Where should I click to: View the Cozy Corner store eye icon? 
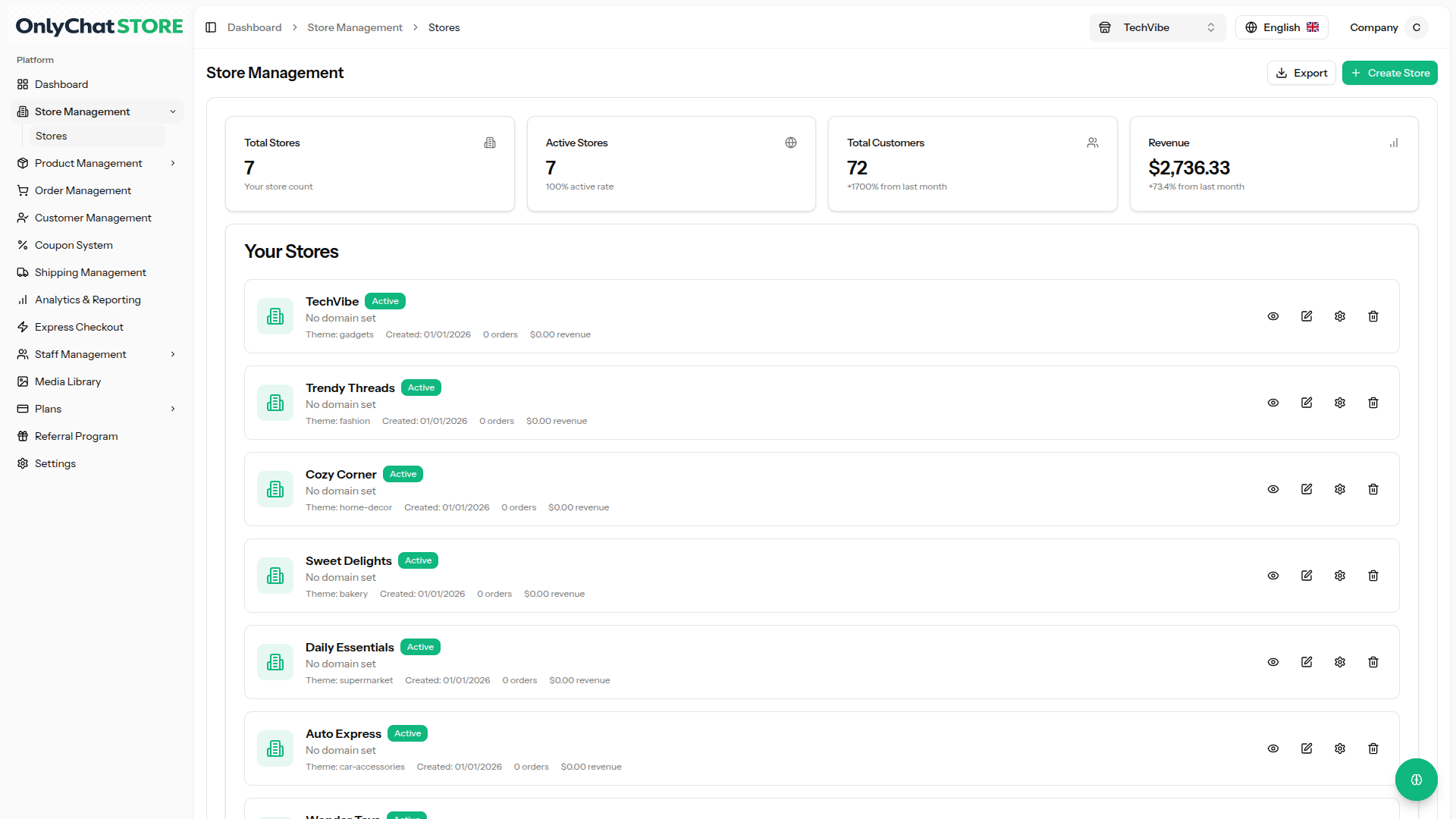pos(1273,489)
